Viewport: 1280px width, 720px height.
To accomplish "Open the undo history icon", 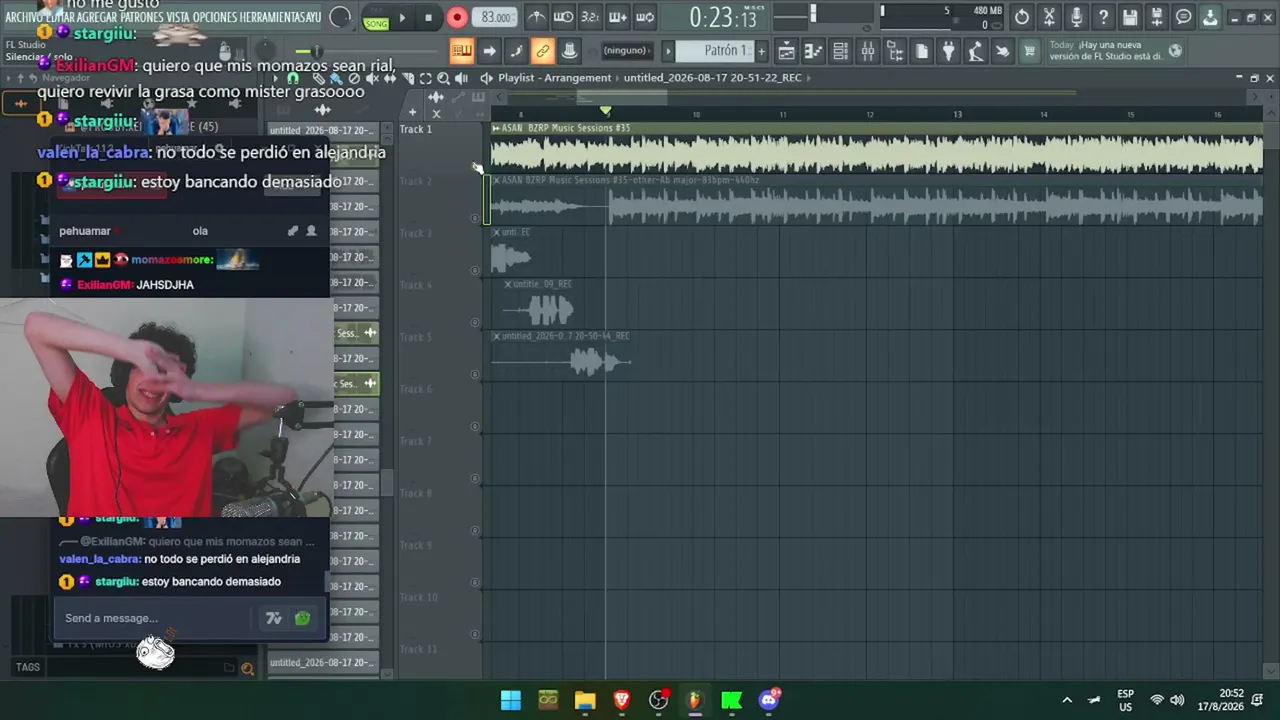I will (x=1021, y=17).
